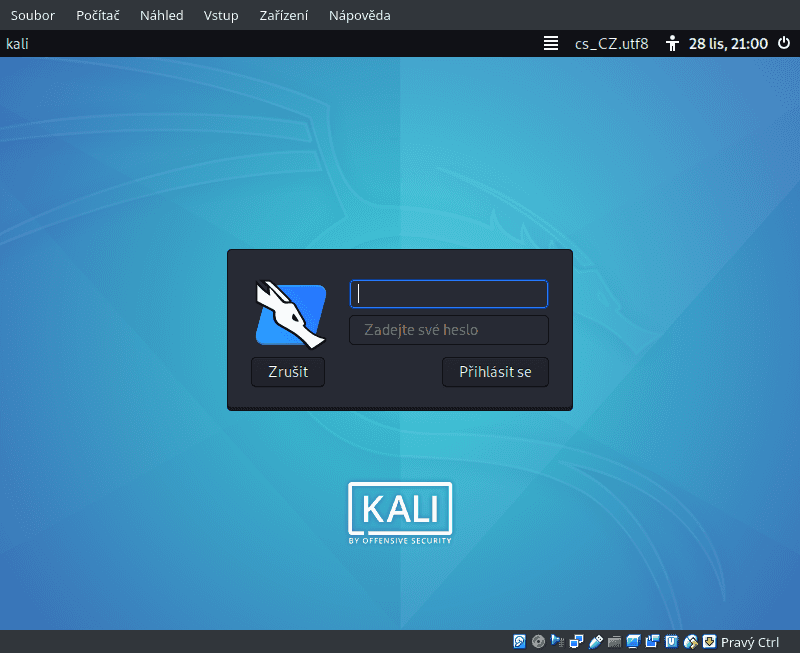Open the USB devices status icon
The height and width of the screenshot is (653, 800).
594,641
